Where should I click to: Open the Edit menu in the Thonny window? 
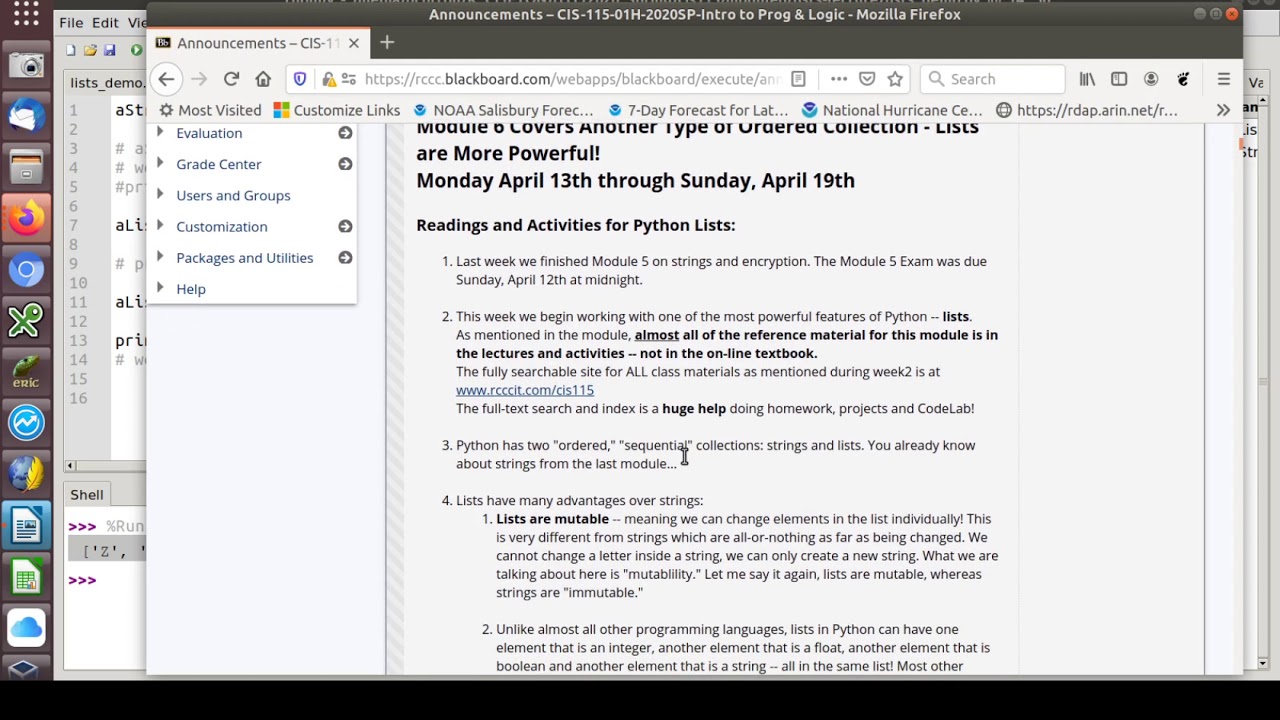click(x=105, y=22)
